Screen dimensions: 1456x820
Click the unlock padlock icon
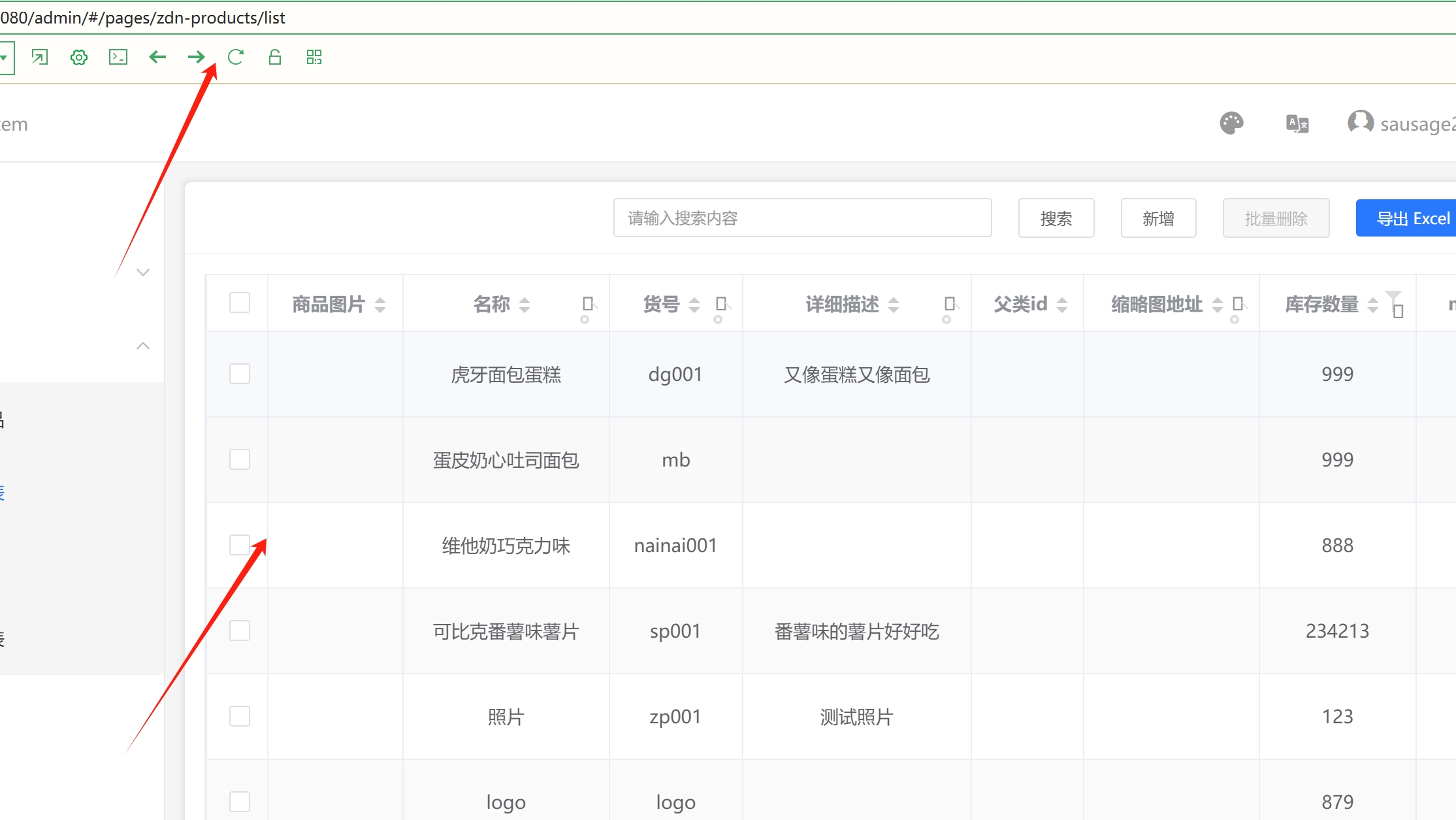275,57
